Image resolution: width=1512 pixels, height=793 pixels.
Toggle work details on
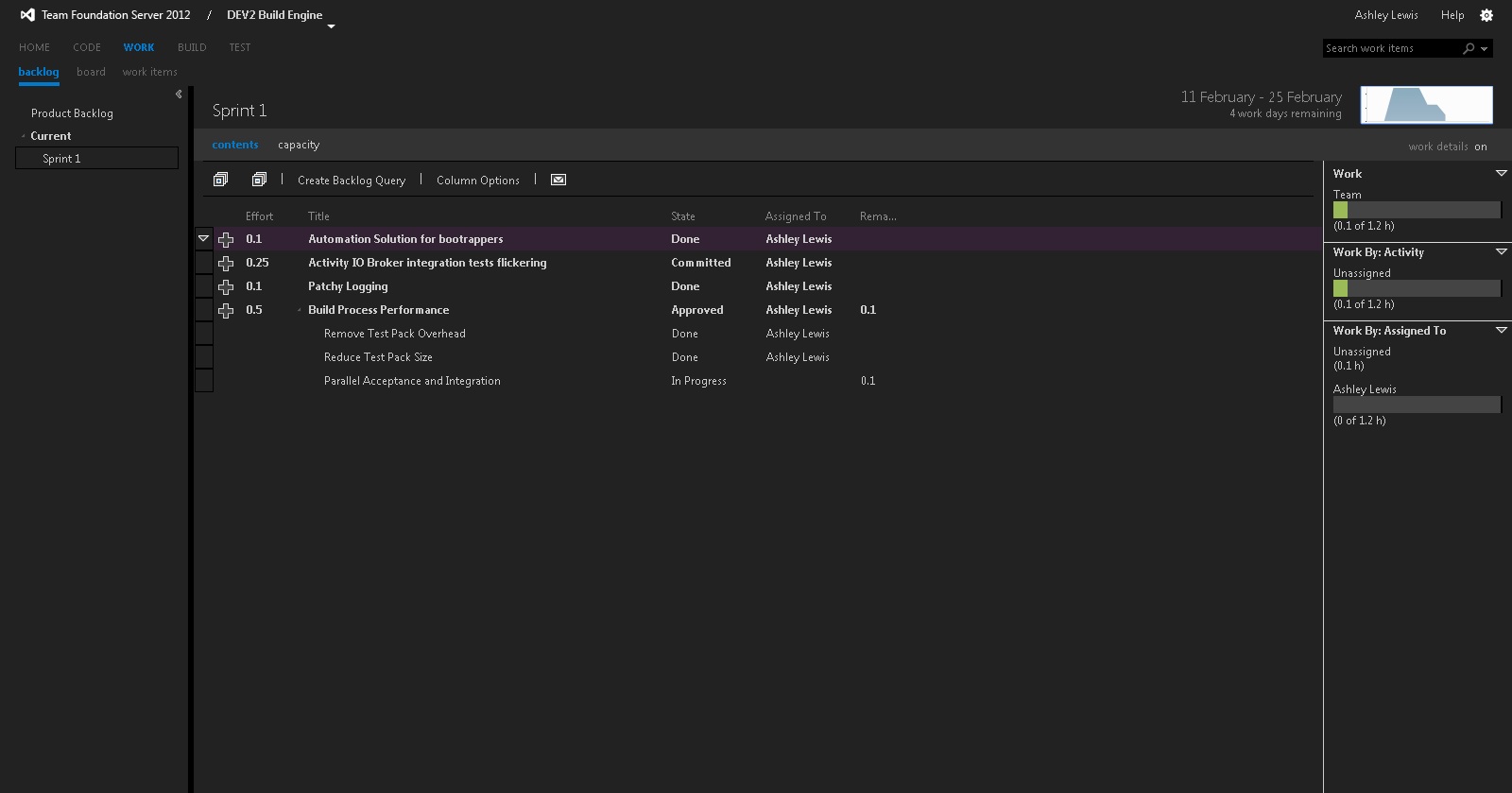click(x=1481, y=147)
